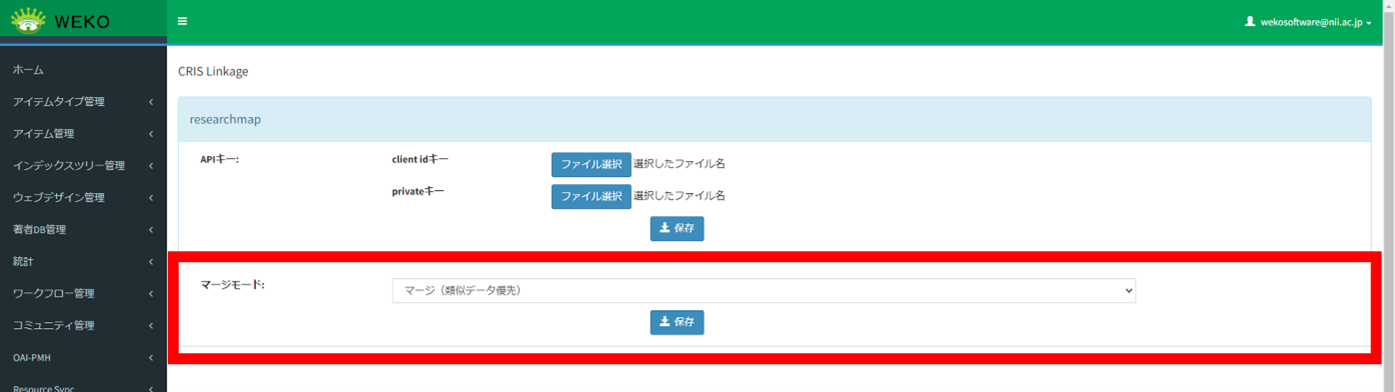Expand ワークフロー管理 menu
1395x392 pixels.
pos(83,294)
